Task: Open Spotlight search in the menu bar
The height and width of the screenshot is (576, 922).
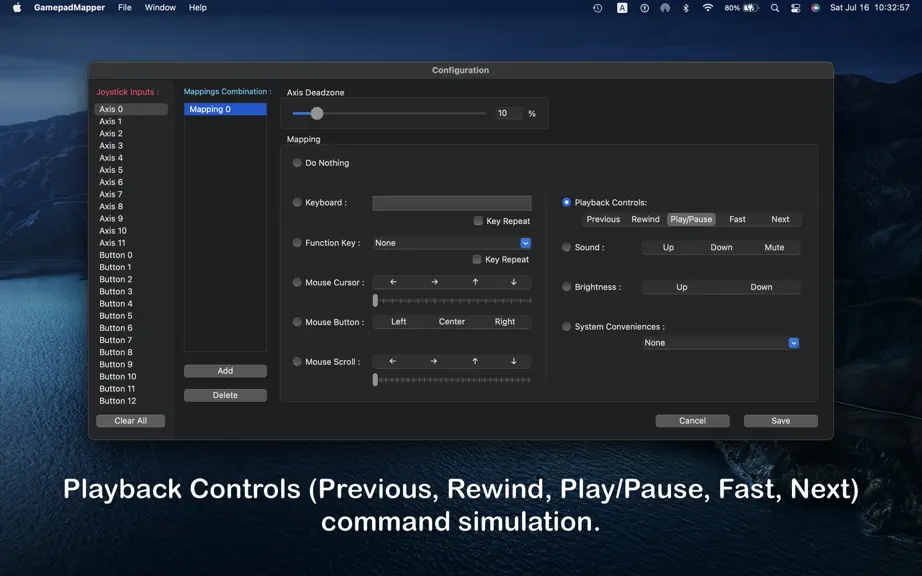Action: tap(775, 8)
